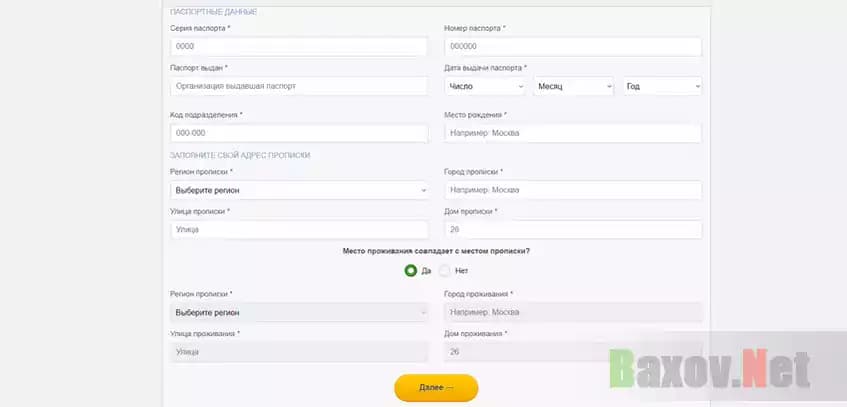The height and width of the screenshot is (407, 847).
Task: Select the 'Нет' radio button
Action: coord(445,270)
